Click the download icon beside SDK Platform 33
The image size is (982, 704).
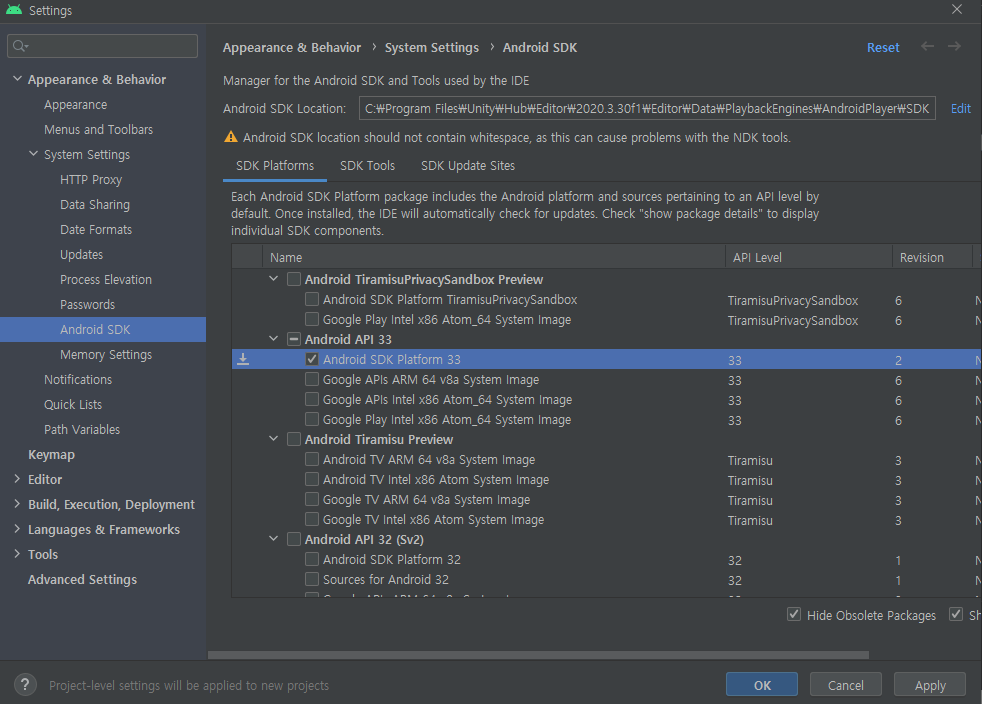[243, 359]
